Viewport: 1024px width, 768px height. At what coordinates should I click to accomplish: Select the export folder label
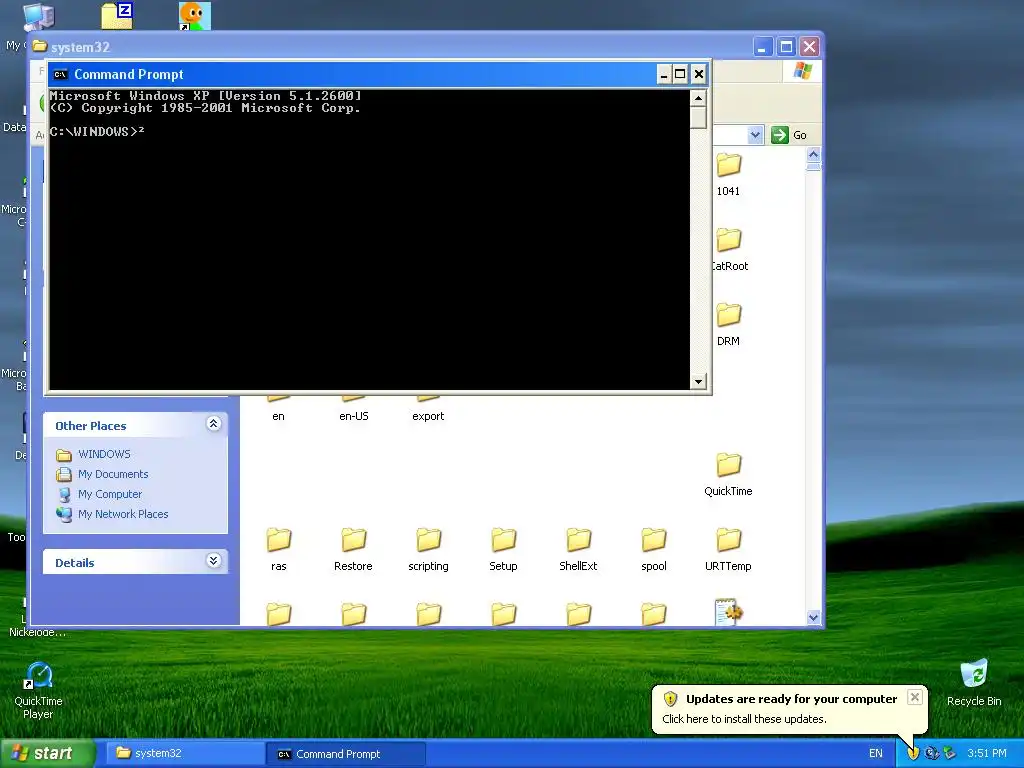click(428, 416)
